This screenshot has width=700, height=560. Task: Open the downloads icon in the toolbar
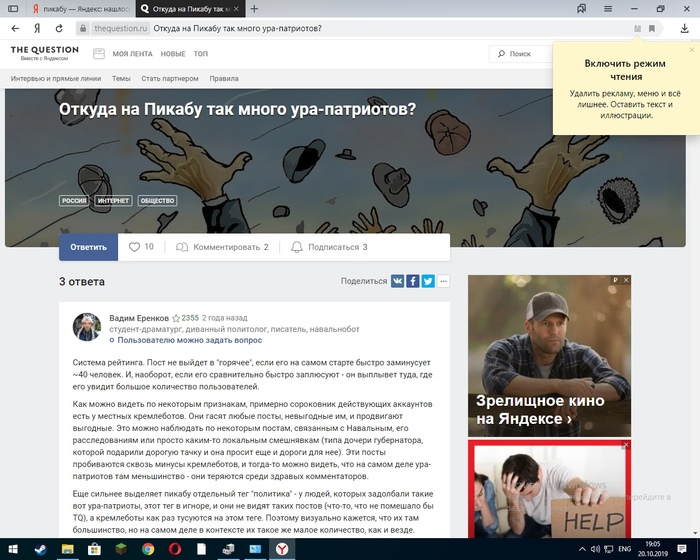click(684, 28)
